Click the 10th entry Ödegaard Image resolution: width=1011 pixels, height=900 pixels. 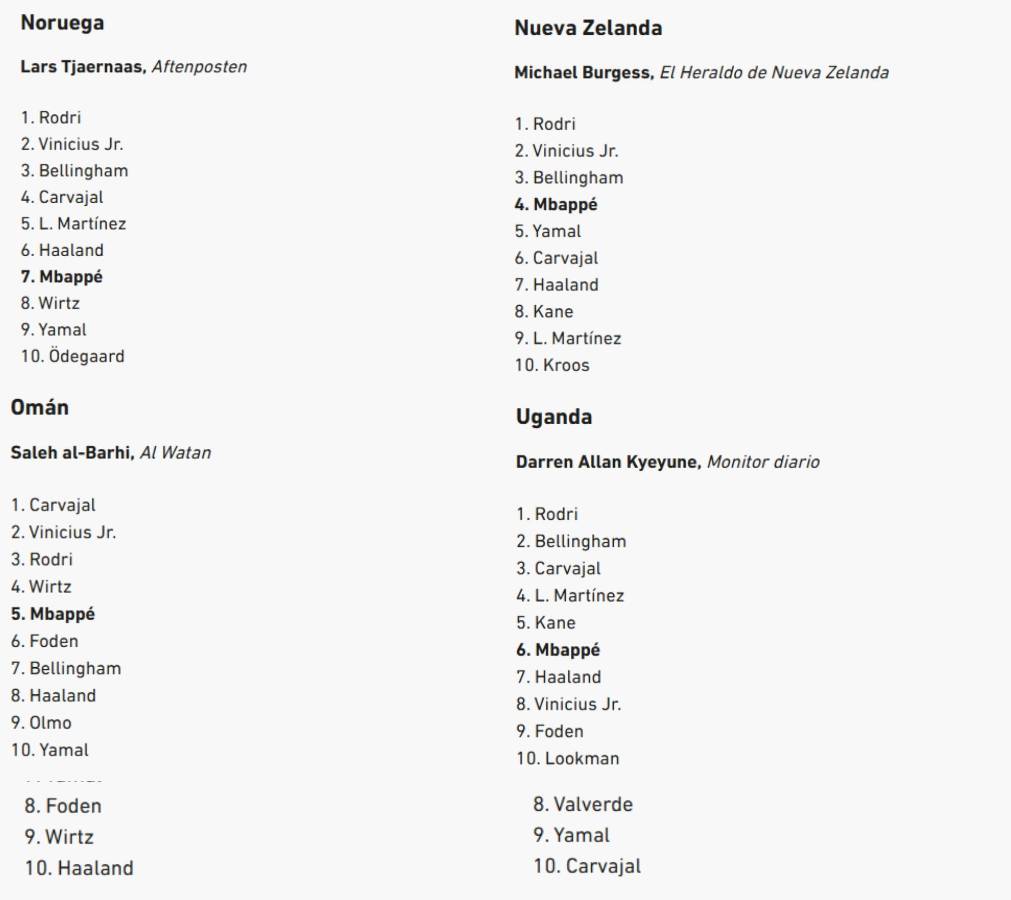(67, 357)
